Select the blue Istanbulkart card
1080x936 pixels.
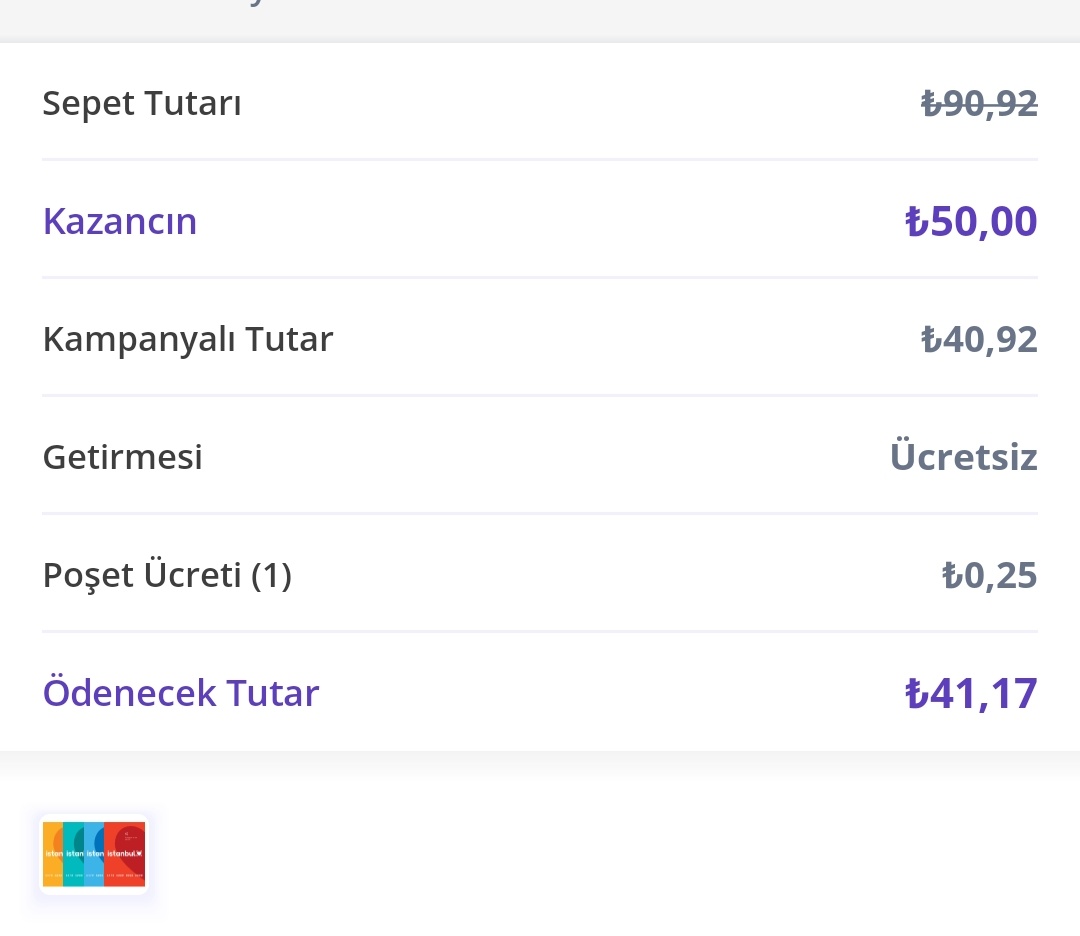94,854
